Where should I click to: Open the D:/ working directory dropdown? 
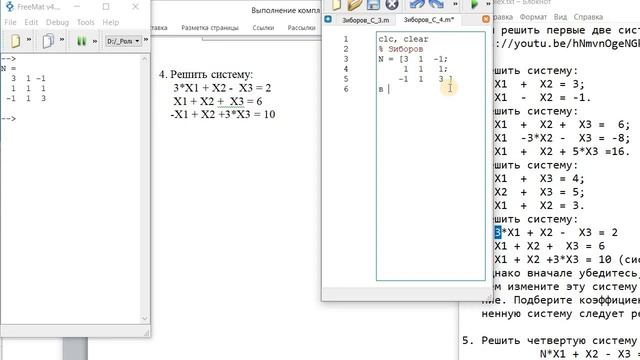123,41
